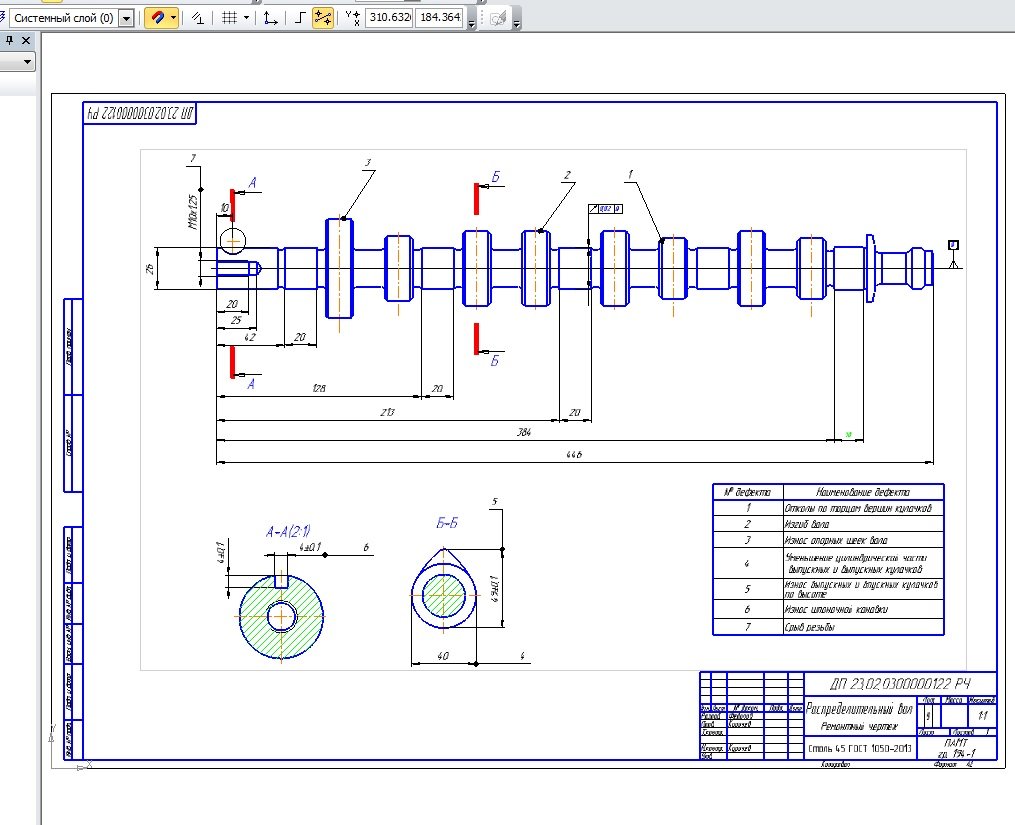The height and width of the screenshot is (825, 1015).
Task: Select the Наименование дефекта table header
Action: (x=863, y=492)
